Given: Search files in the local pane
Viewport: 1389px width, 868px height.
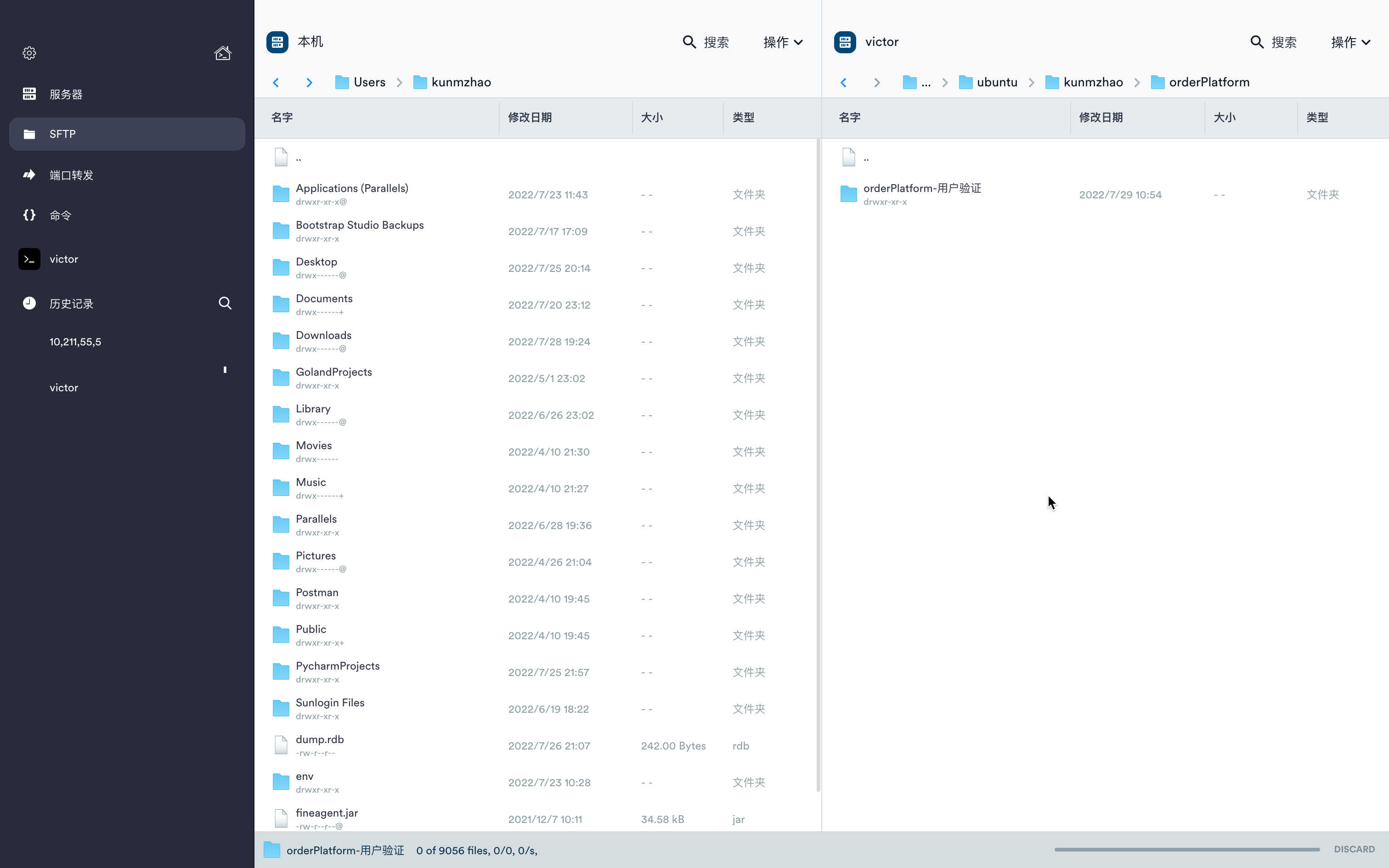Looking at the screenshot, I should (706, 42).
